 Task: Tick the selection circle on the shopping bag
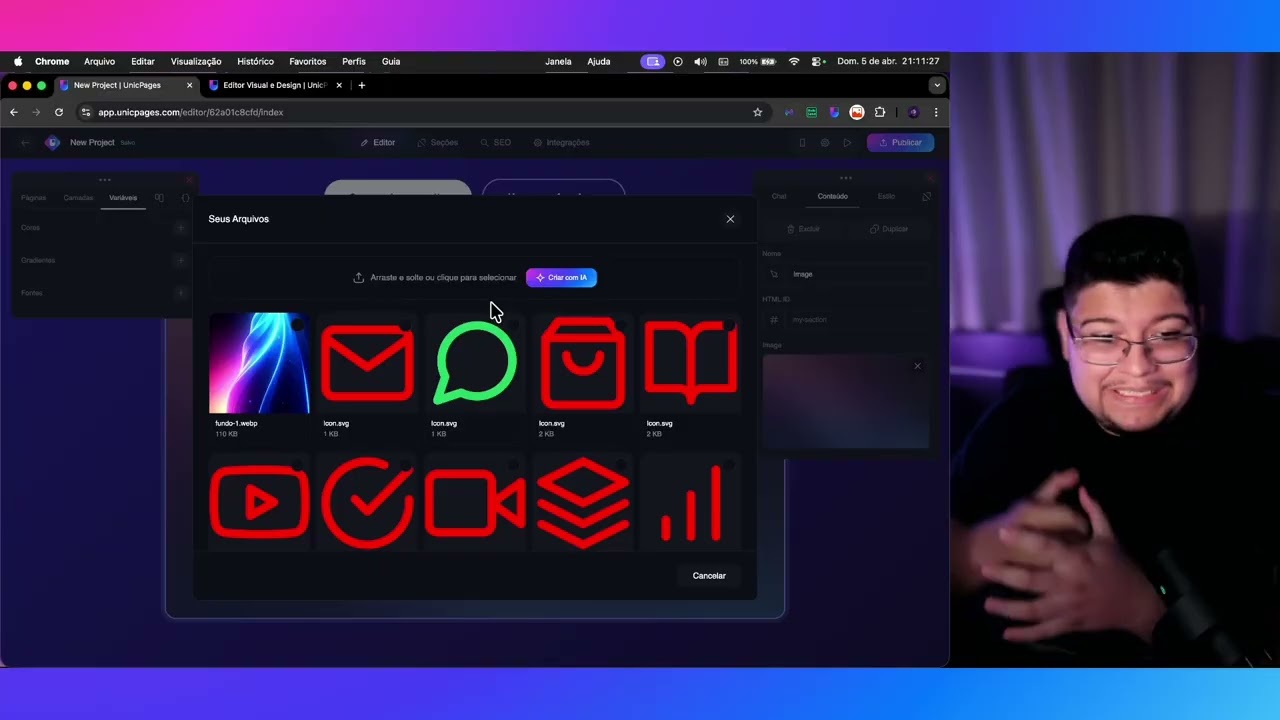622,325
